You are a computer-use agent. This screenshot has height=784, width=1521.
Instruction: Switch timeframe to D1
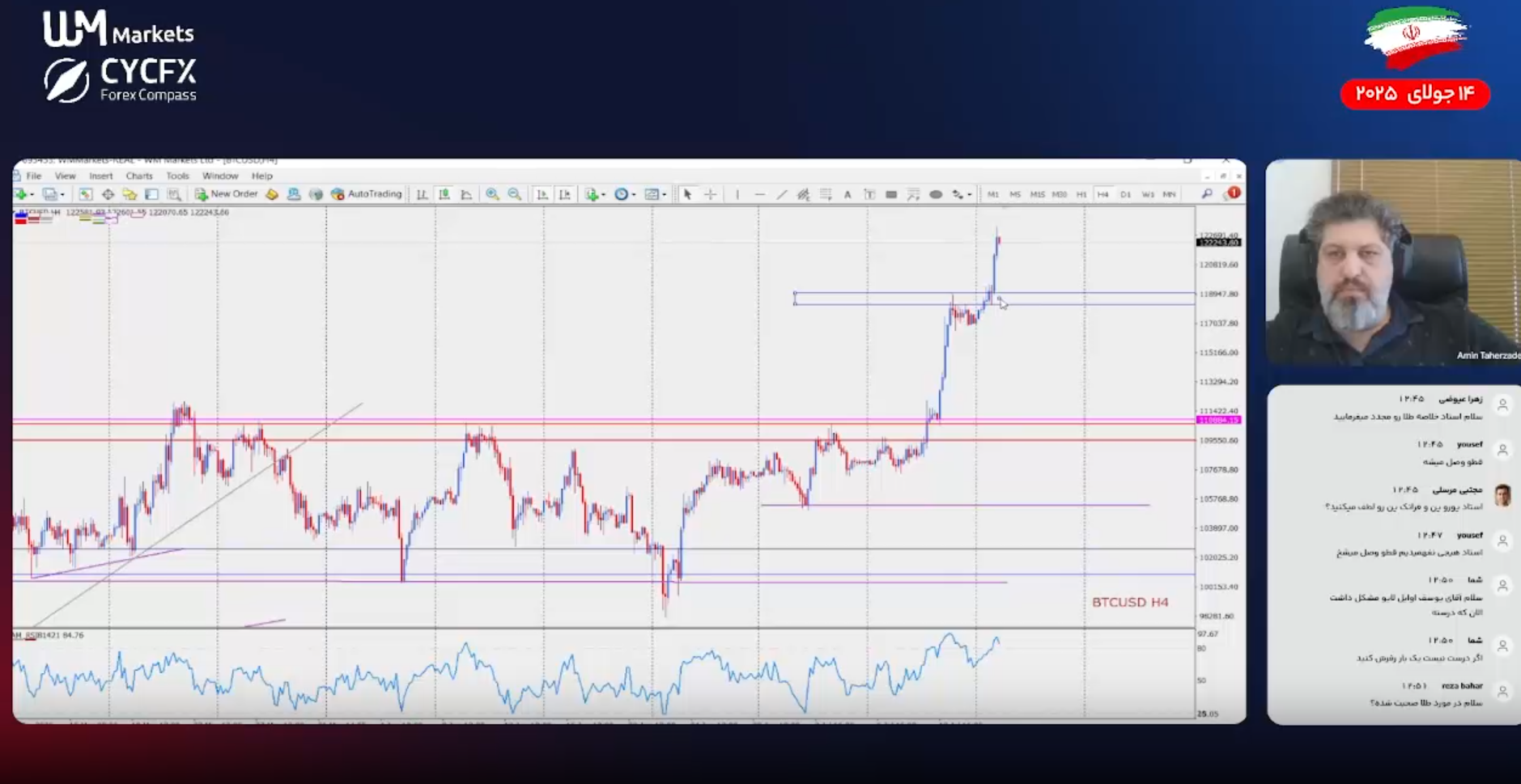1125,194
